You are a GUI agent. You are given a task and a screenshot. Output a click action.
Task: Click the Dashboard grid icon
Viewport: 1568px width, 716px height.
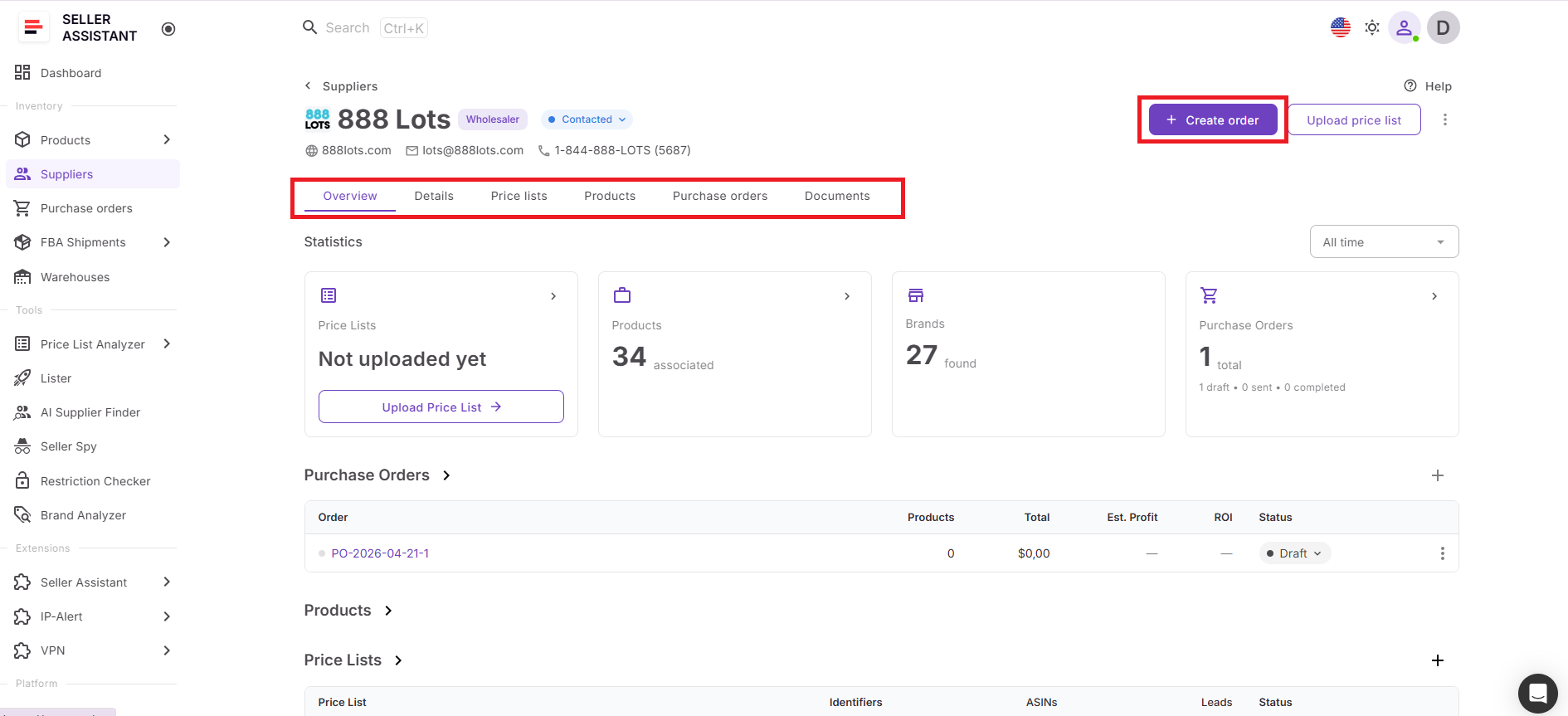(22, 72)
